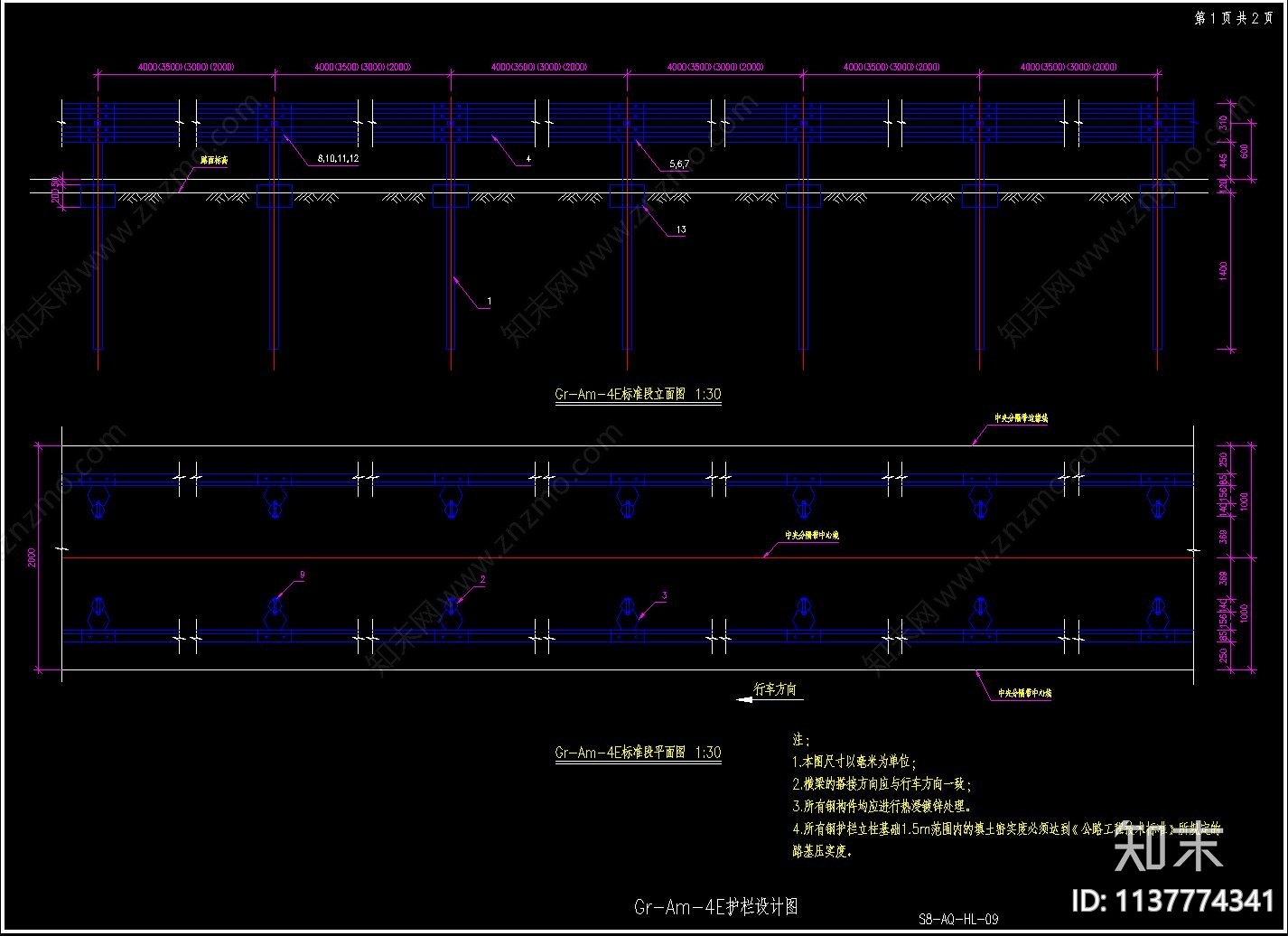Select the callout label "5,6,7"

point(679,164)
